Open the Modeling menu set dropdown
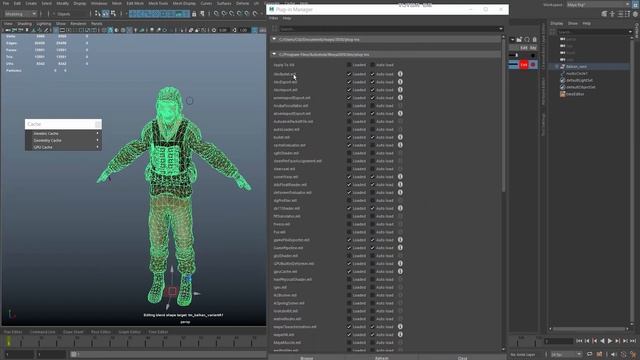 [20, 13]
